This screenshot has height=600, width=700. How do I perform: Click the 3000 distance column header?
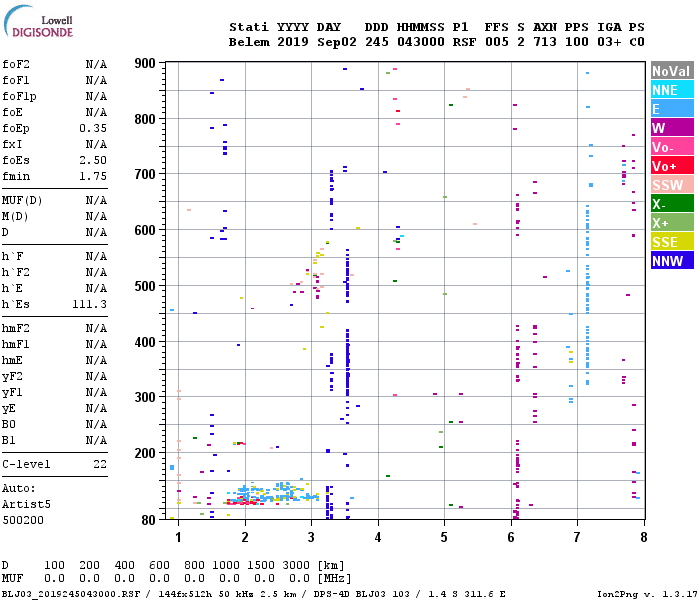click(296, 566)
